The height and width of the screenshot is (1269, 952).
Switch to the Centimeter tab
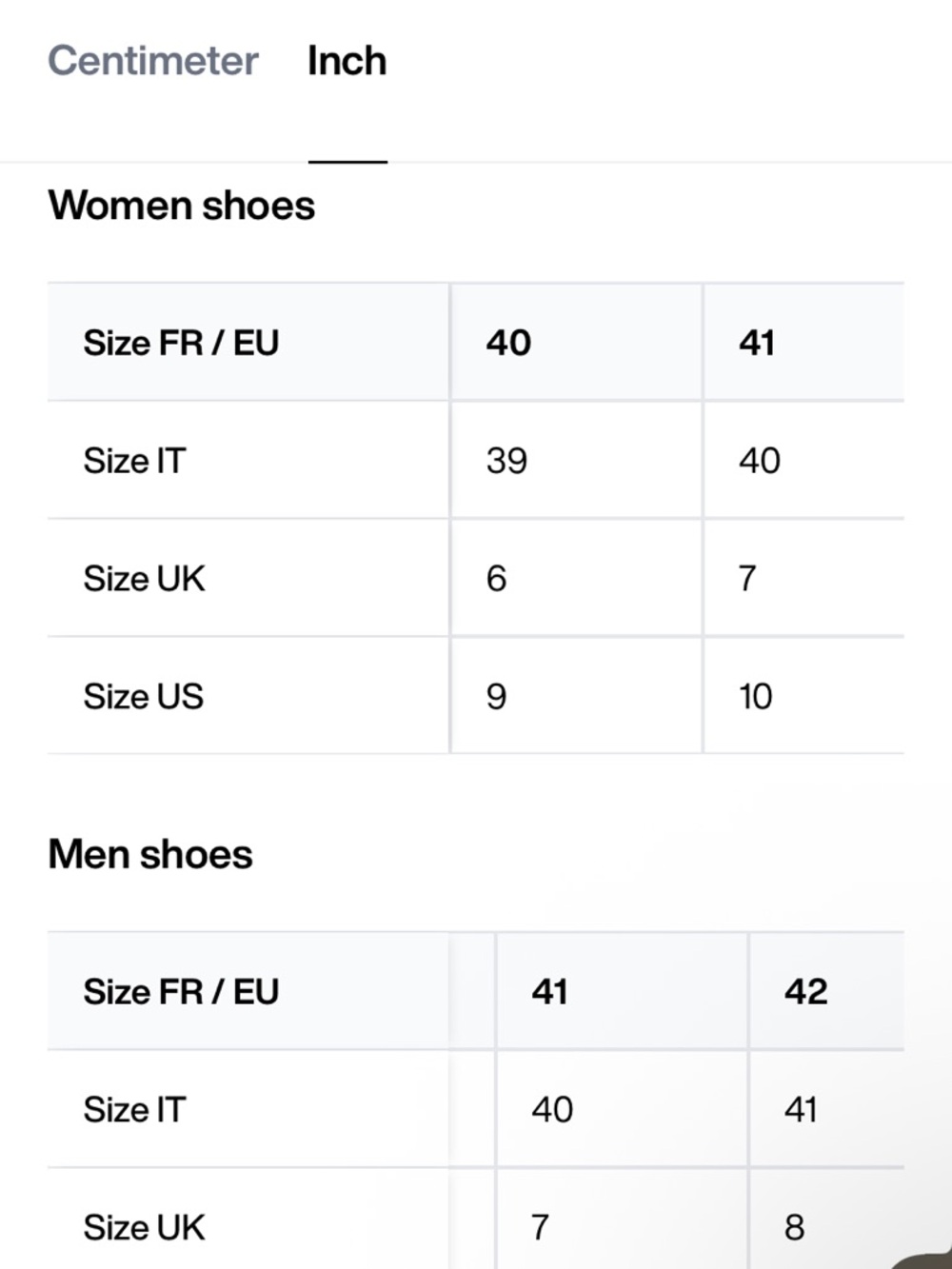coord(153,61)
